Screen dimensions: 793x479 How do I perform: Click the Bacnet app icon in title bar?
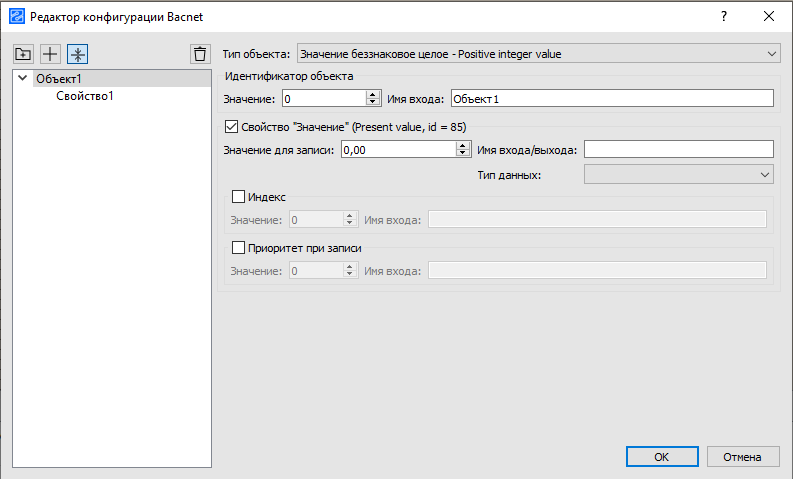click(17, 16)
